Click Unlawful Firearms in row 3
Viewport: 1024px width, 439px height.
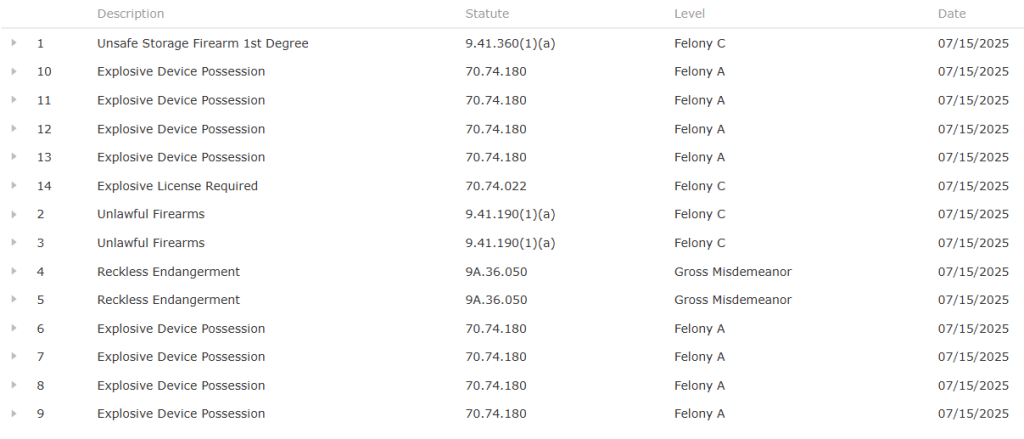pyautogui.click(x=151, y=243)
